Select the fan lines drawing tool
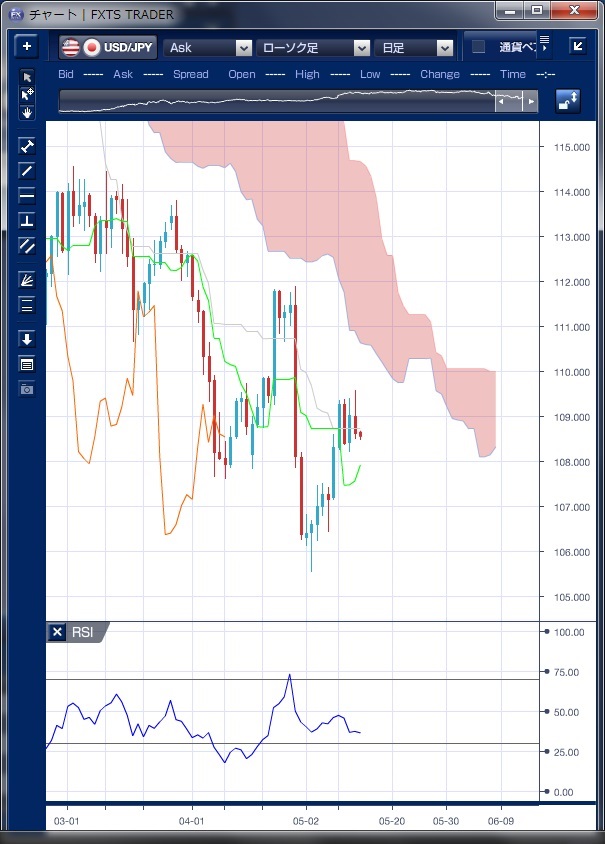 27,280
